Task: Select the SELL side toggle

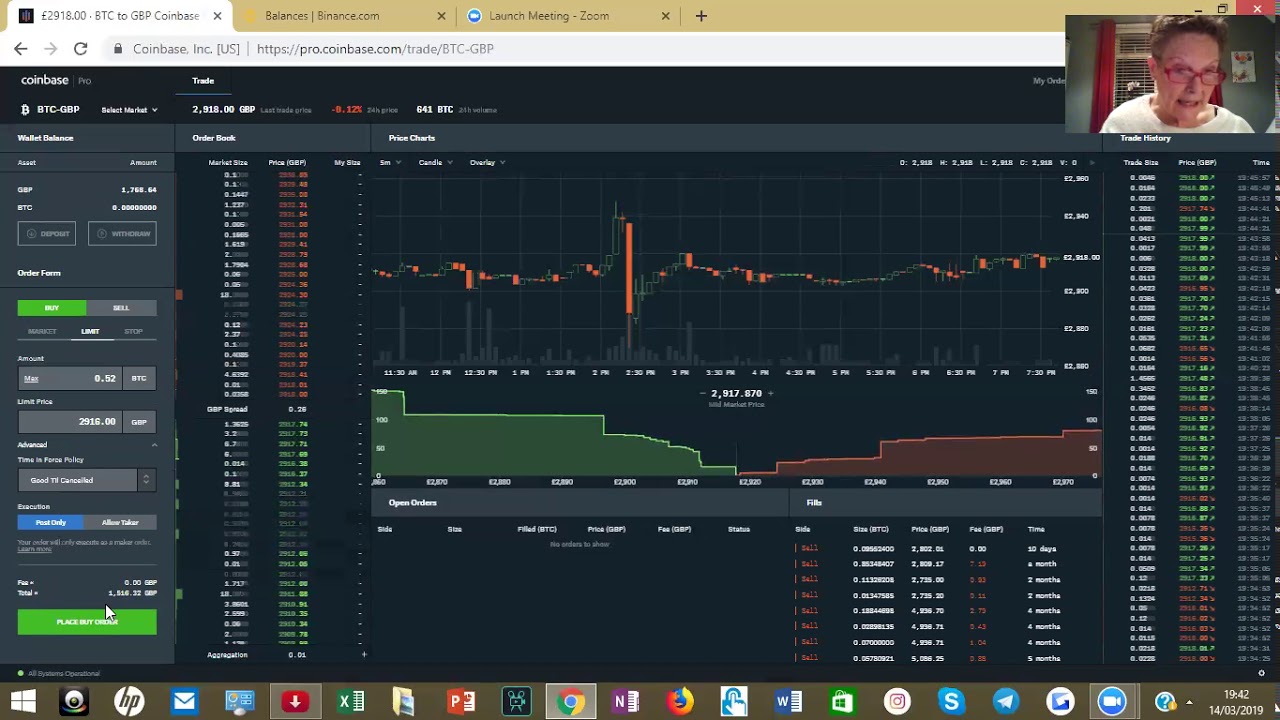Action: pyautogui.click(x=121, y=308)
